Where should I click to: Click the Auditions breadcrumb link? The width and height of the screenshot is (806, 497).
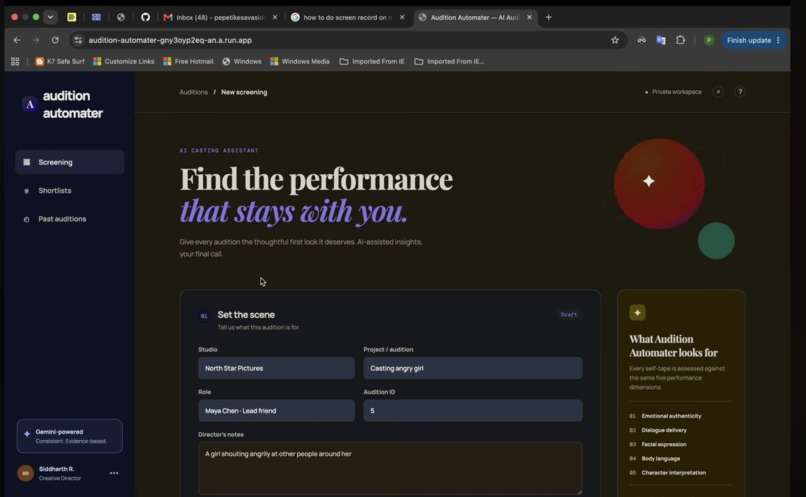point(193,92)
